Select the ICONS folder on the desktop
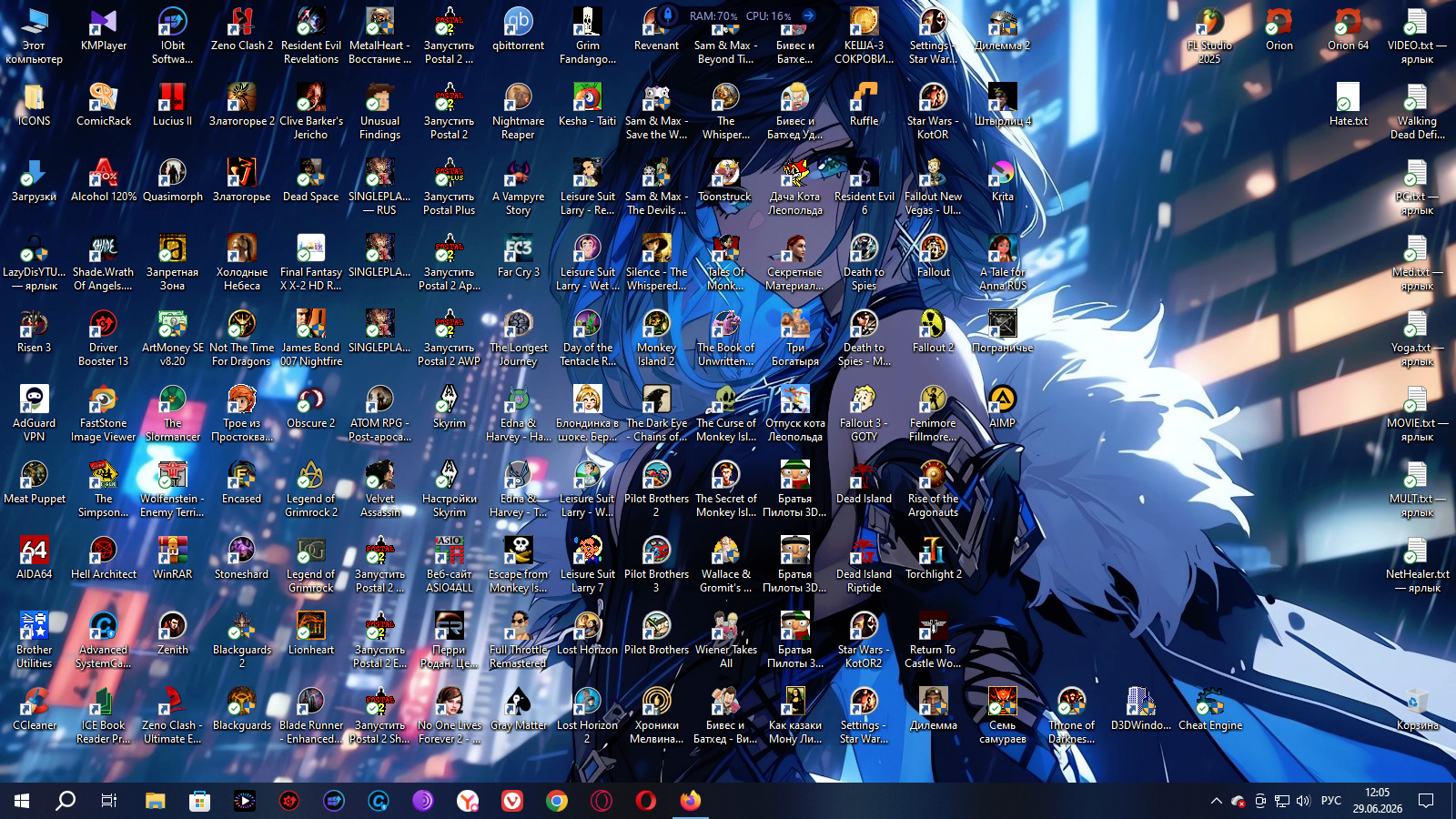 35,105
